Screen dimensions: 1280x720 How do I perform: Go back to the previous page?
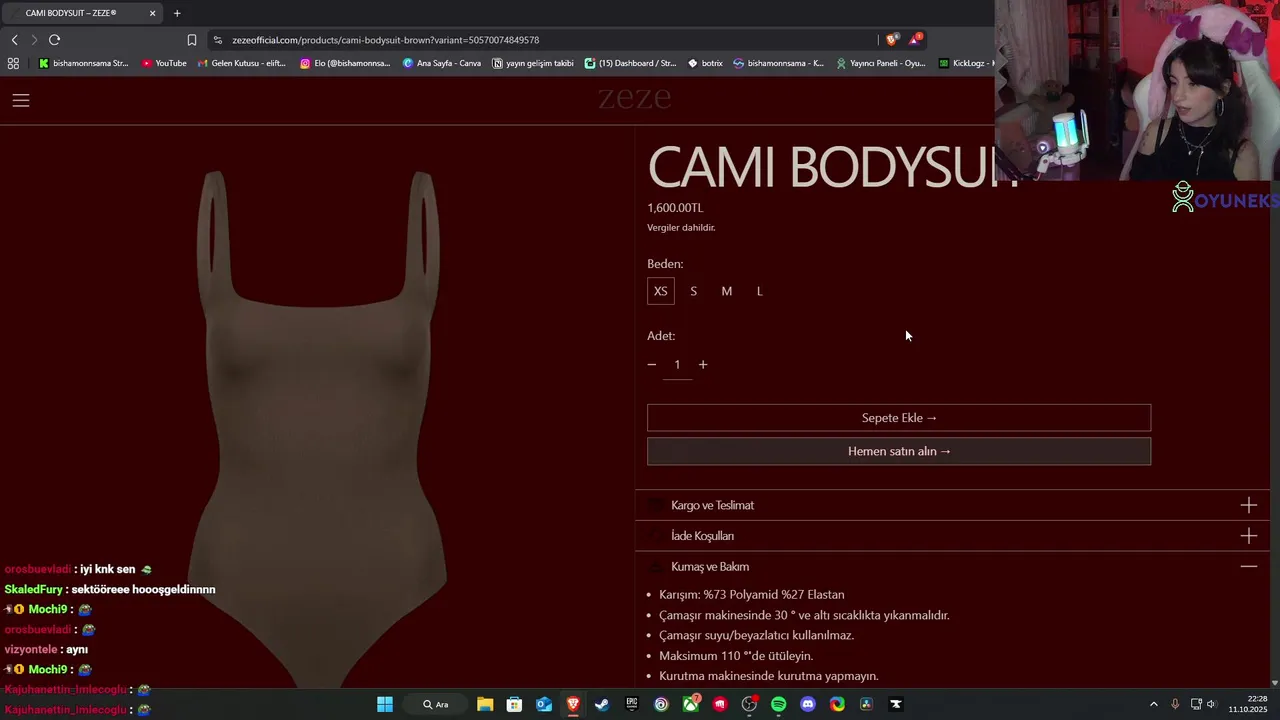coord(14,40)
